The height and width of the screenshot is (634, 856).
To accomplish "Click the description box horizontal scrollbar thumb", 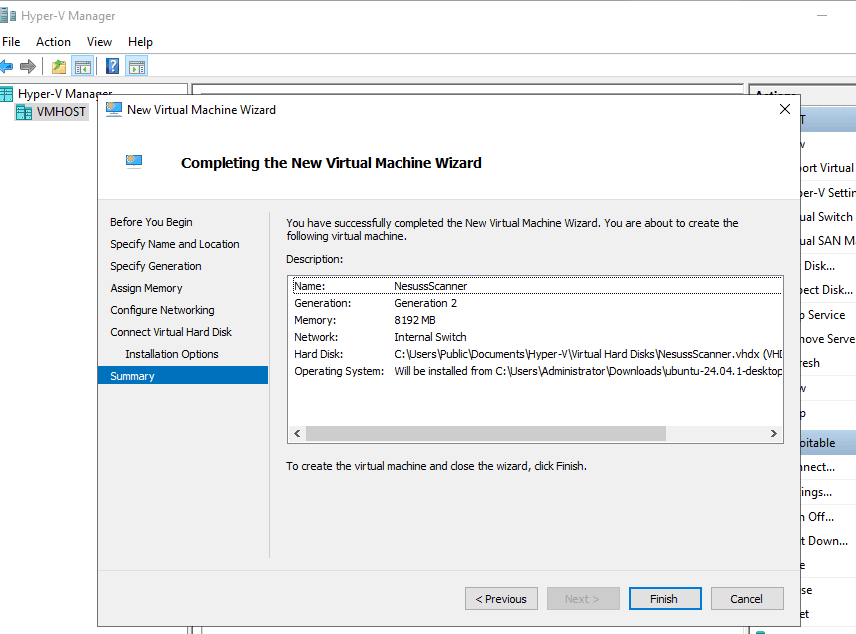I will tap(486, 434).
